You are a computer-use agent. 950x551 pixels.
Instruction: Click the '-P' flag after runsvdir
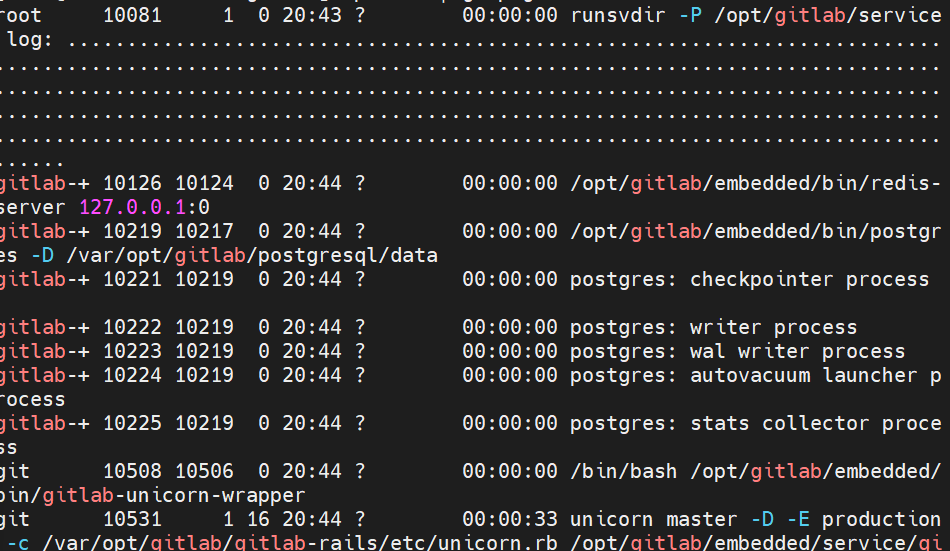point(690,15)
